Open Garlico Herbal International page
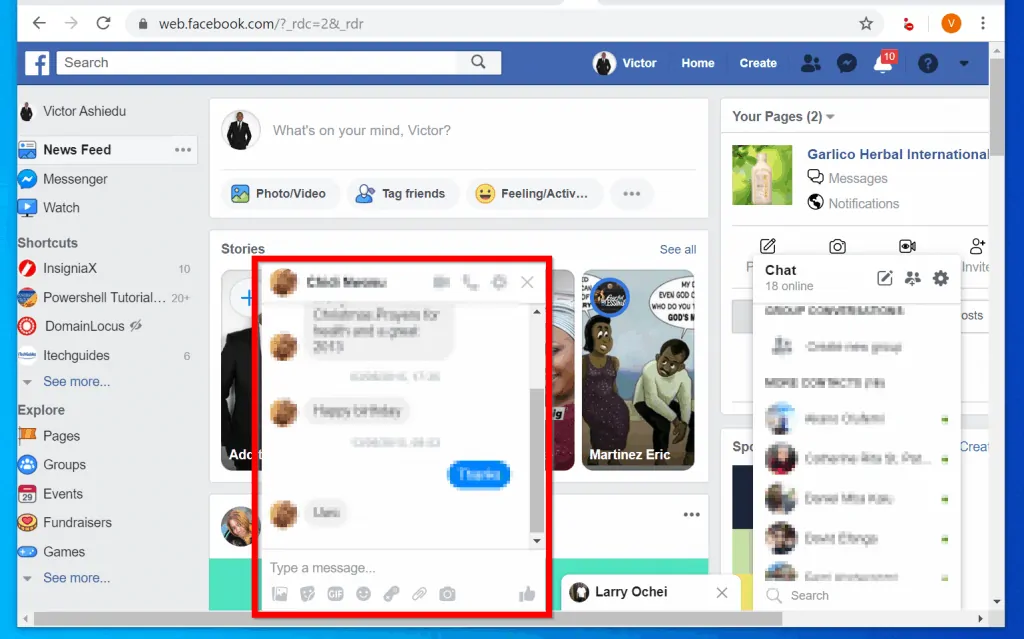This screenshot has width=1024, height=639. coord(898,154)
